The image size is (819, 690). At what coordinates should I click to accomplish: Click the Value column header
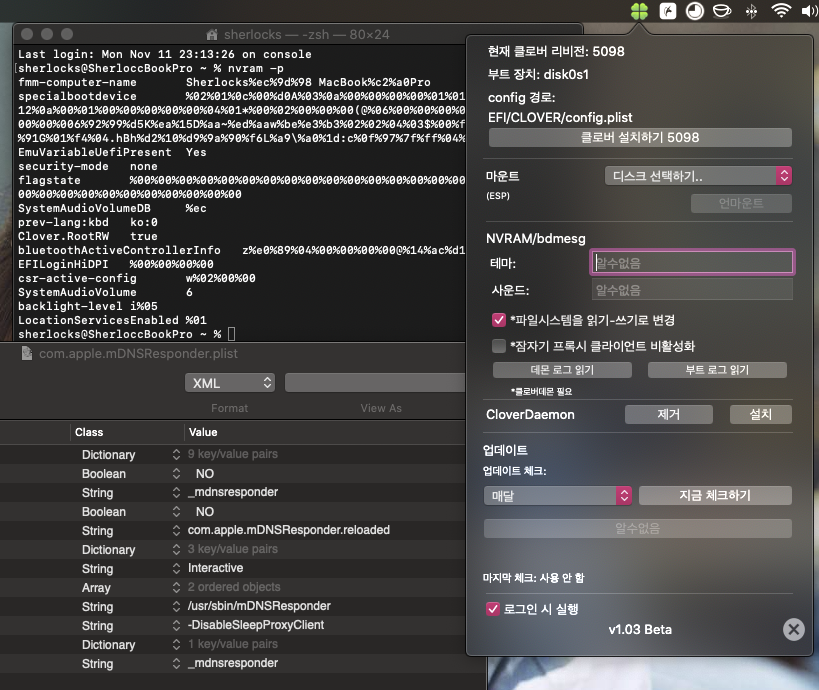tap(203, 432)
